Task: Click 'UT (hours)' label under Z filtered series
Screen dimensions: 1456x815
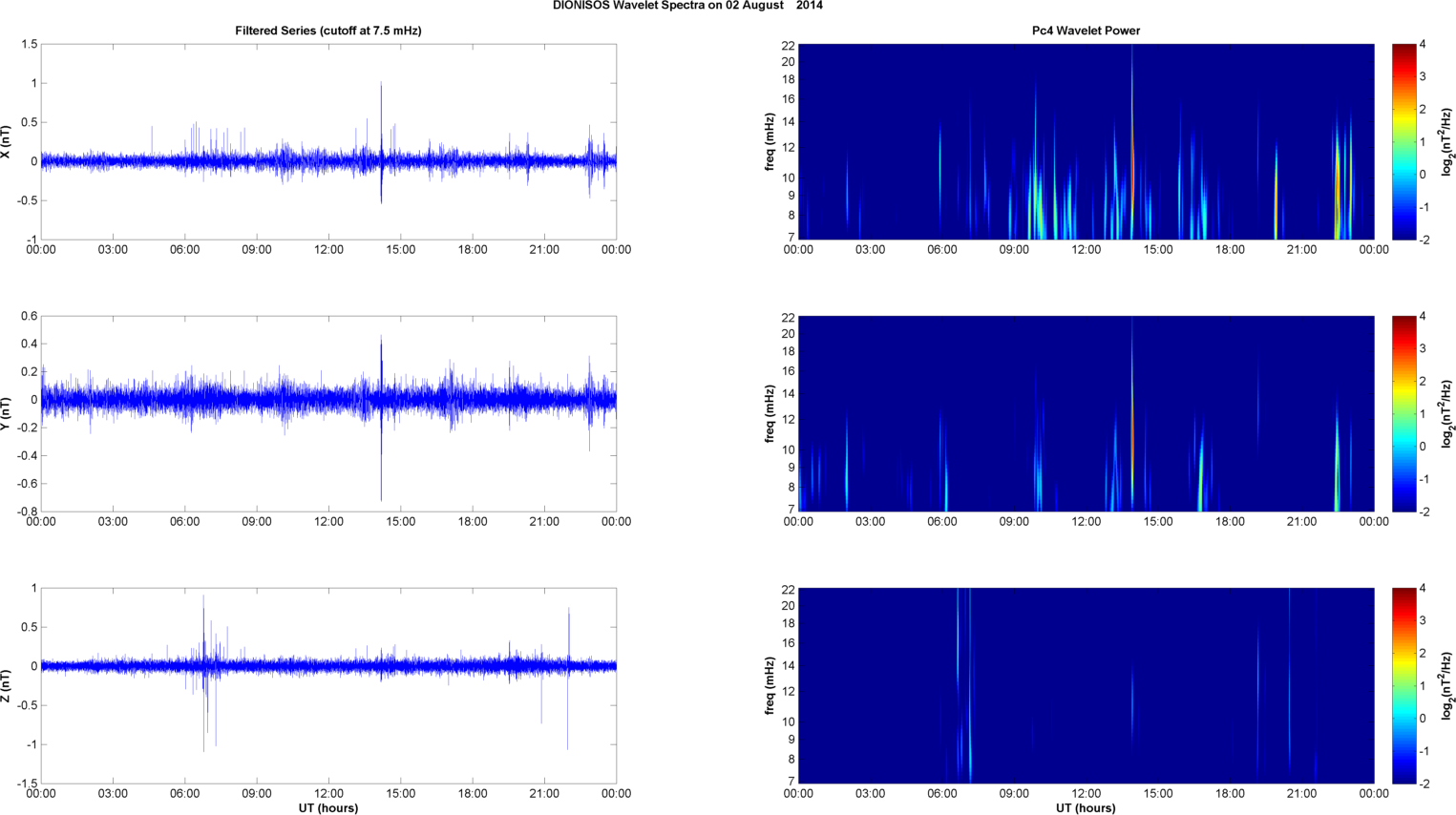Action: (328, 807)
